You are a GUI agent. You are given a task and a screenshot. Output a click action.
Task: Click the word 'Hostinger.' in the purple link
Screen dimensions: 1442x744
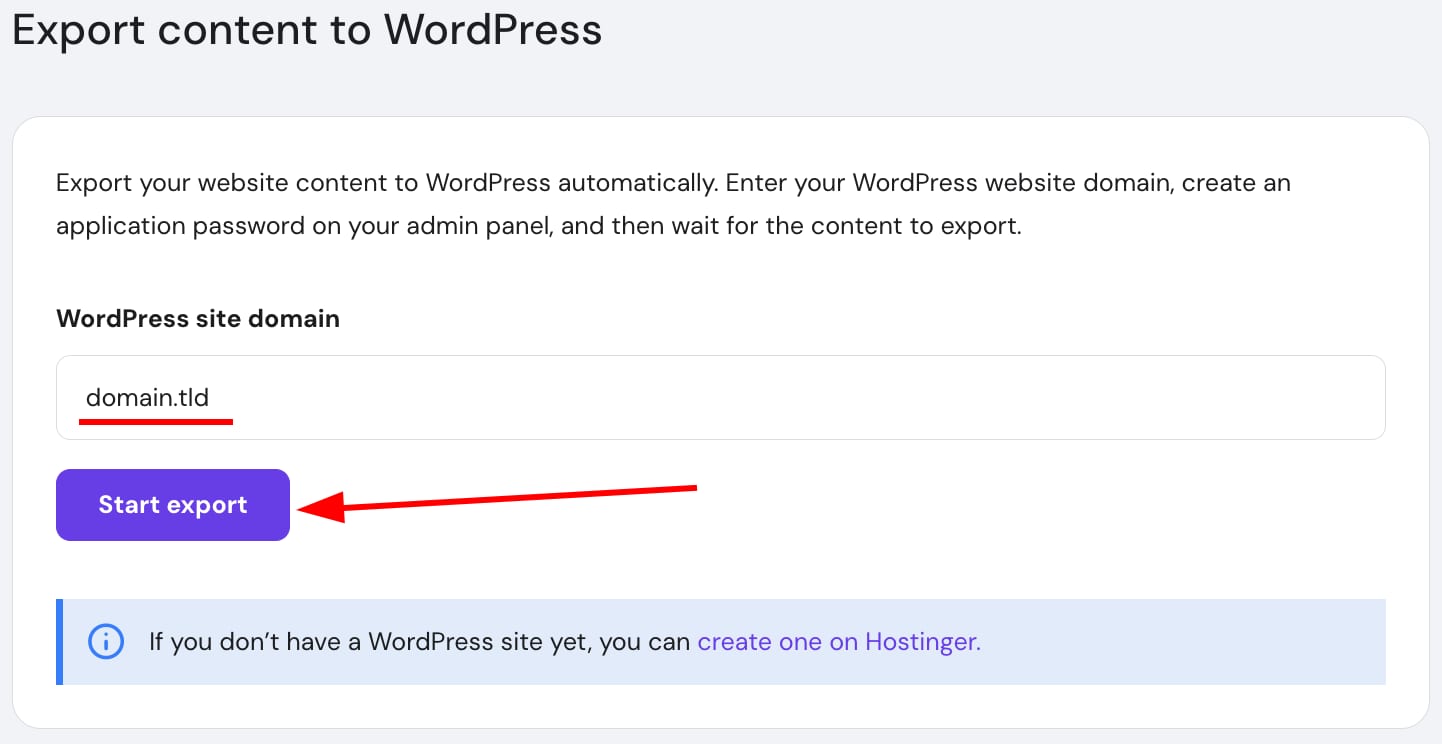(x=922, y=641)
